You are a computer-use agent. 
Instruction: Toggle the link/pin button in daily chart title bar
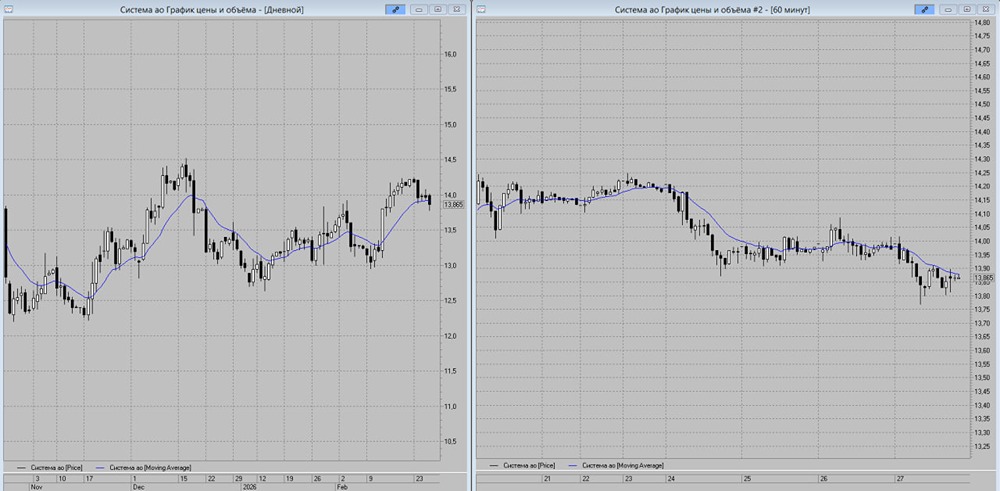(x=395, y=10)
